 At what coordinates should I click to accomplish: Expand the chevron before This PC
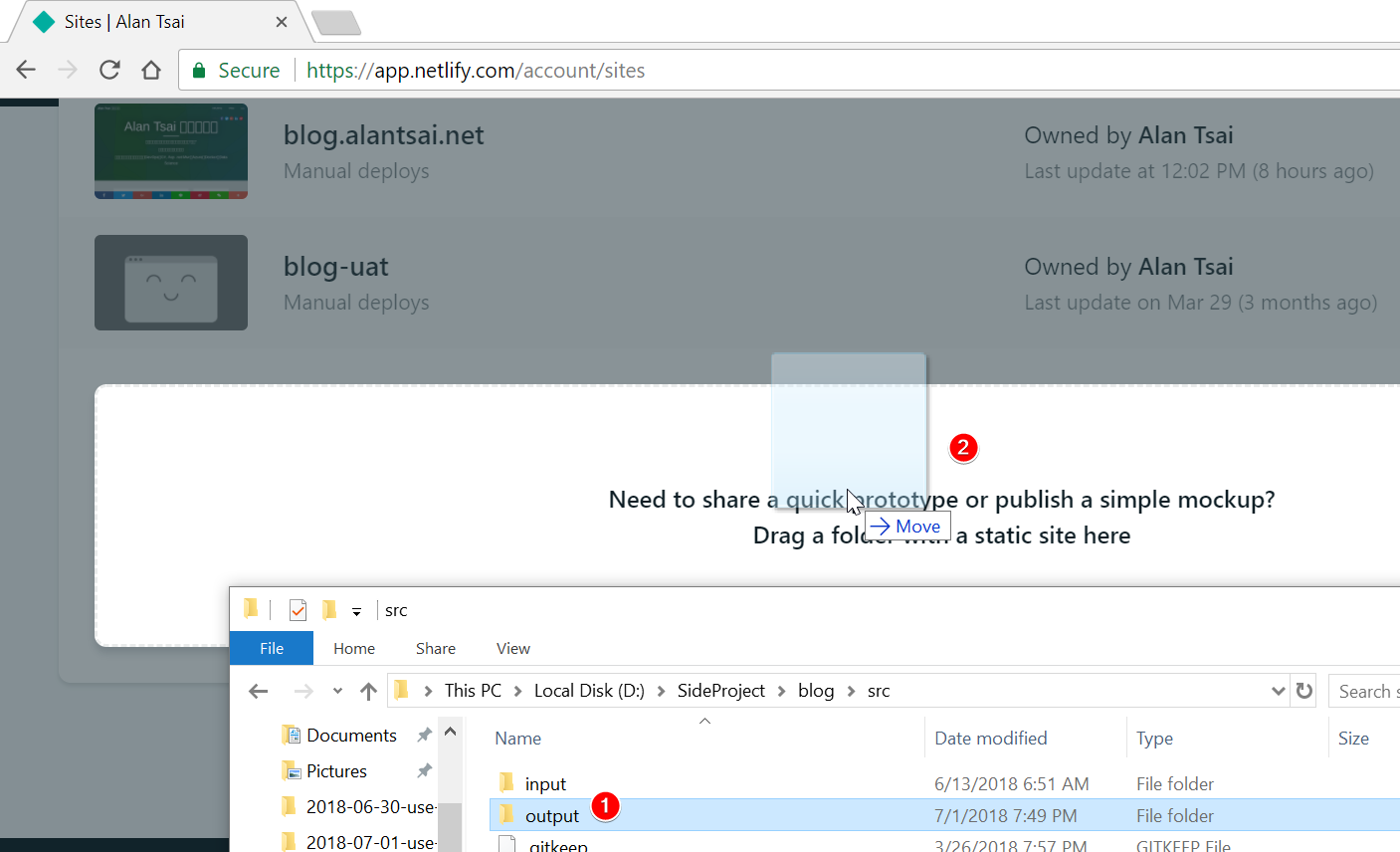coord(428,691)
